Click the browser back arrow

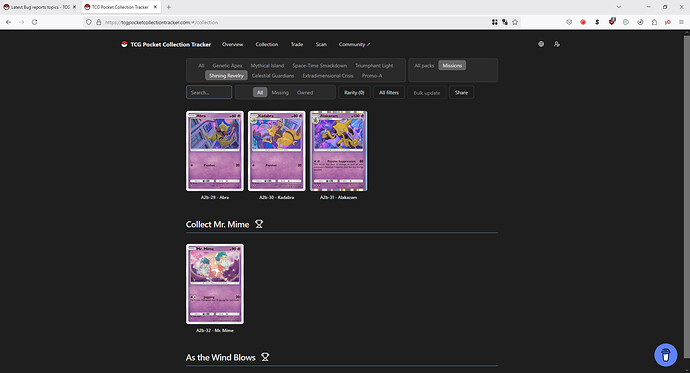(8, 22)
